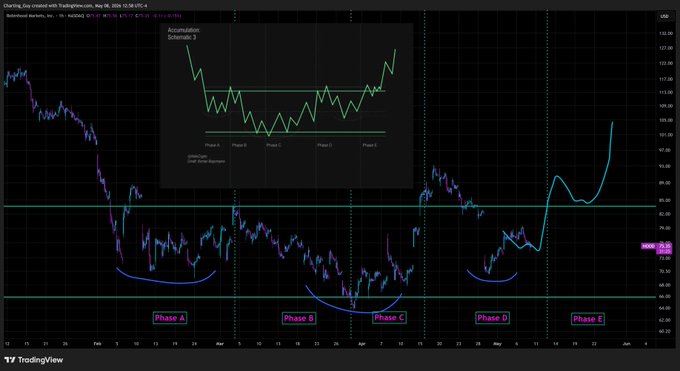
Task: Click the 93.00 price axis label
Action: point(666,166)
